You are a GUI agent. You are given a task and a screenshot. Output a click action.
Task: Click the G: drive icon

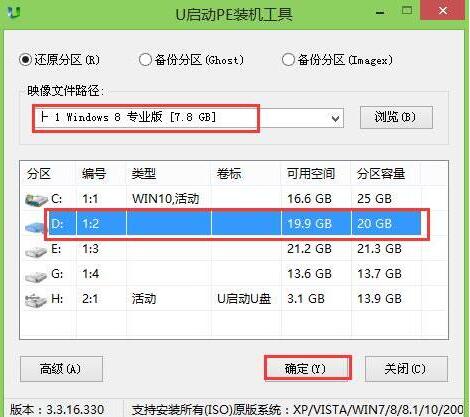click(36, 276)
